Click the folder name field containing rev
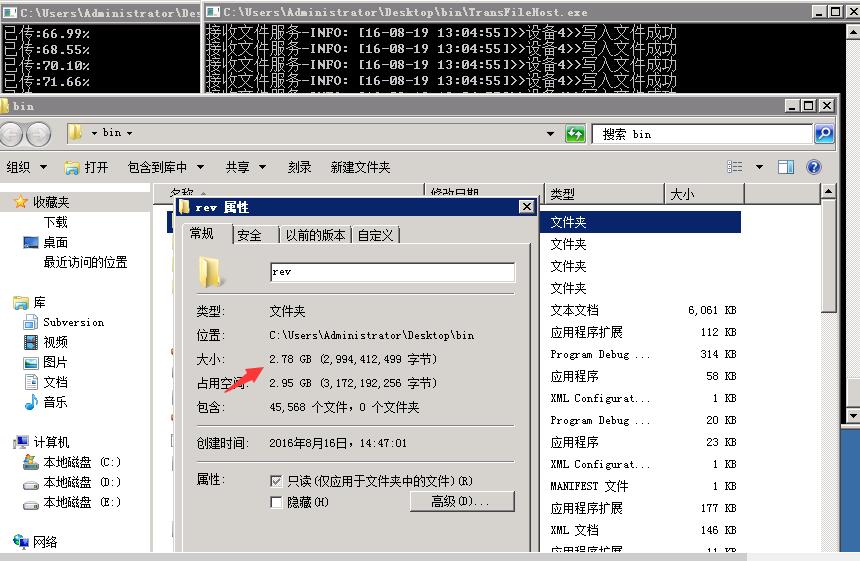Image resolution: width=860 pixels, height=561 pixels. click(393, 272)
